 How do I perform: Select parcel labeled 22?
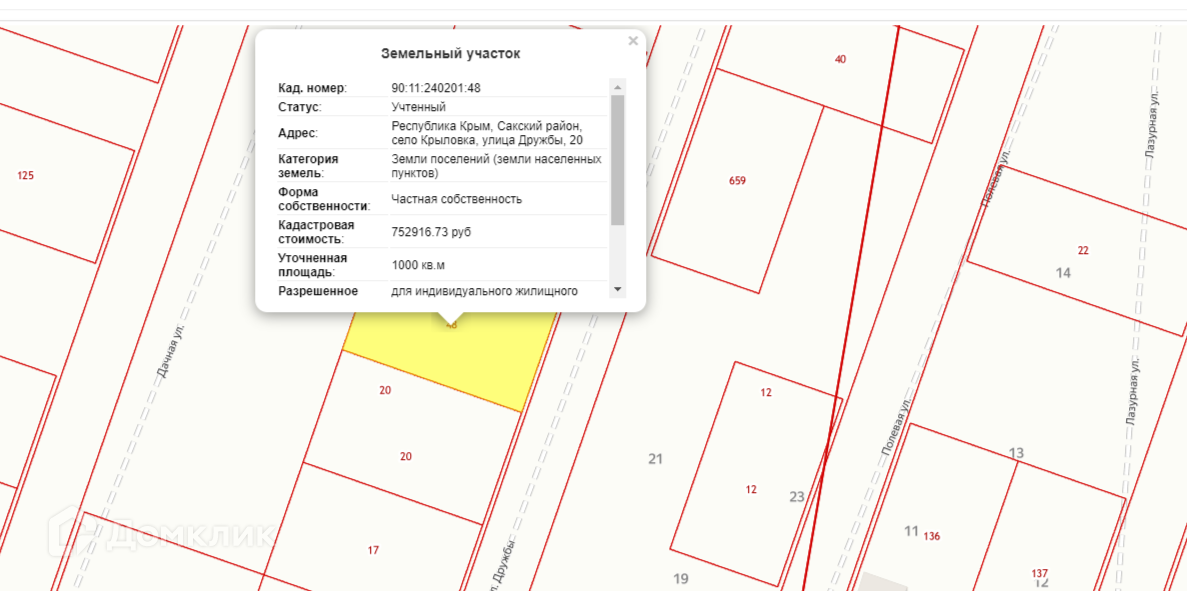pyautogui.click(x=1083, y=250)
